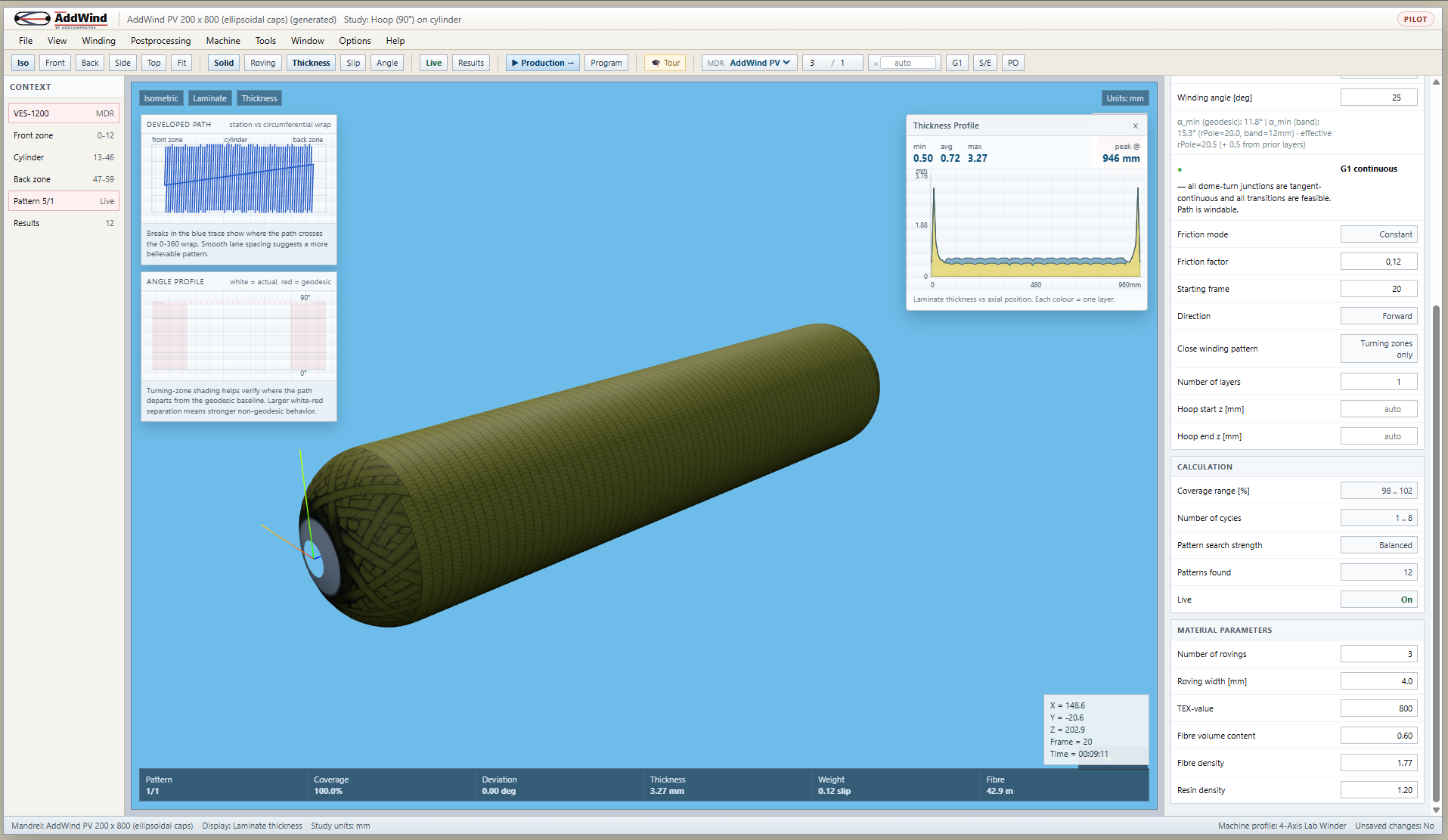
Task: Select Back zone context row
Action: pos(64,179)
